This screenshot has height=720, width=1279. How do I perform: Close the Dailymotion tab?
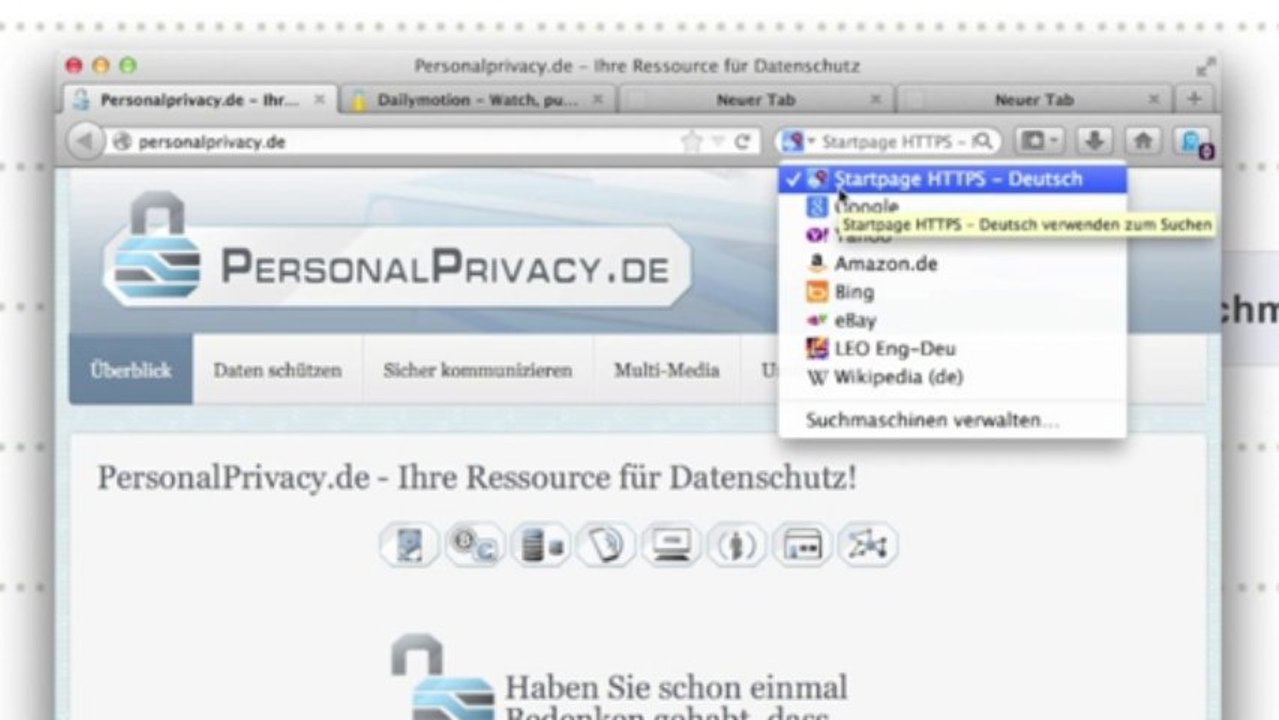click(597, 99)
